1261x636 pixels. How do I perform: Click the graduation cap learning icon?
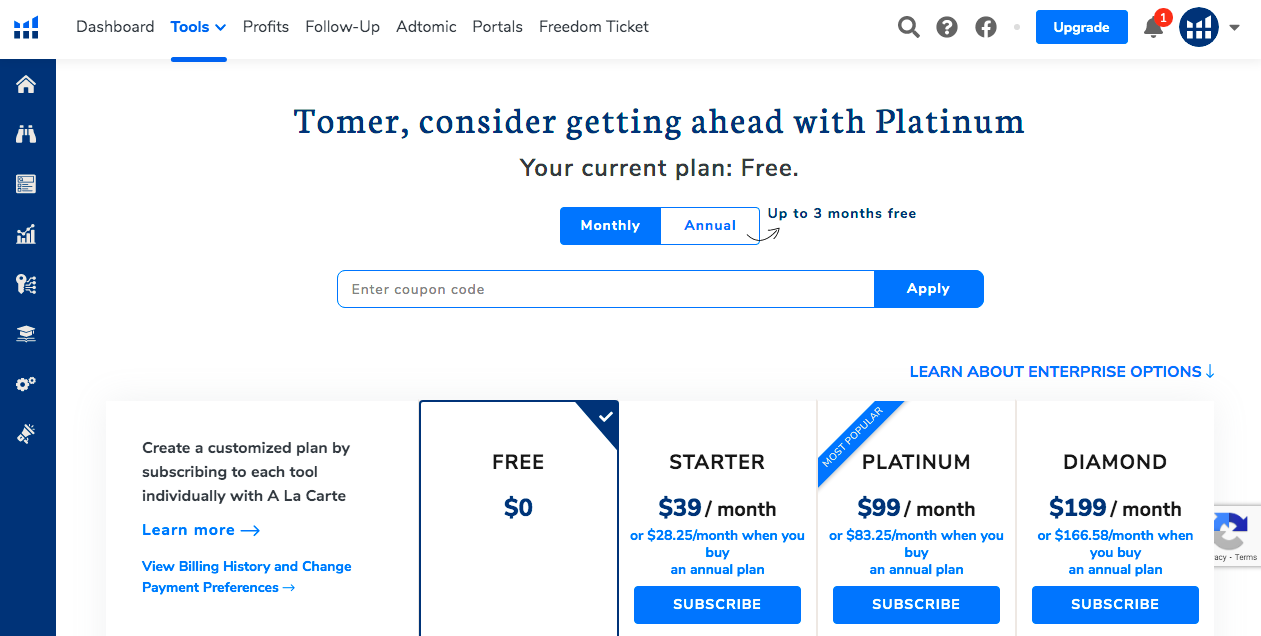pyautogui.click(x=26, y=335)
